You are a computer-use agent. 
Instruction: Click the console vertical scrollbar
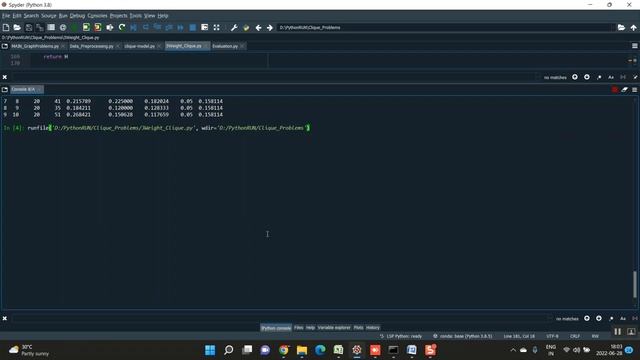coord(635,284)
